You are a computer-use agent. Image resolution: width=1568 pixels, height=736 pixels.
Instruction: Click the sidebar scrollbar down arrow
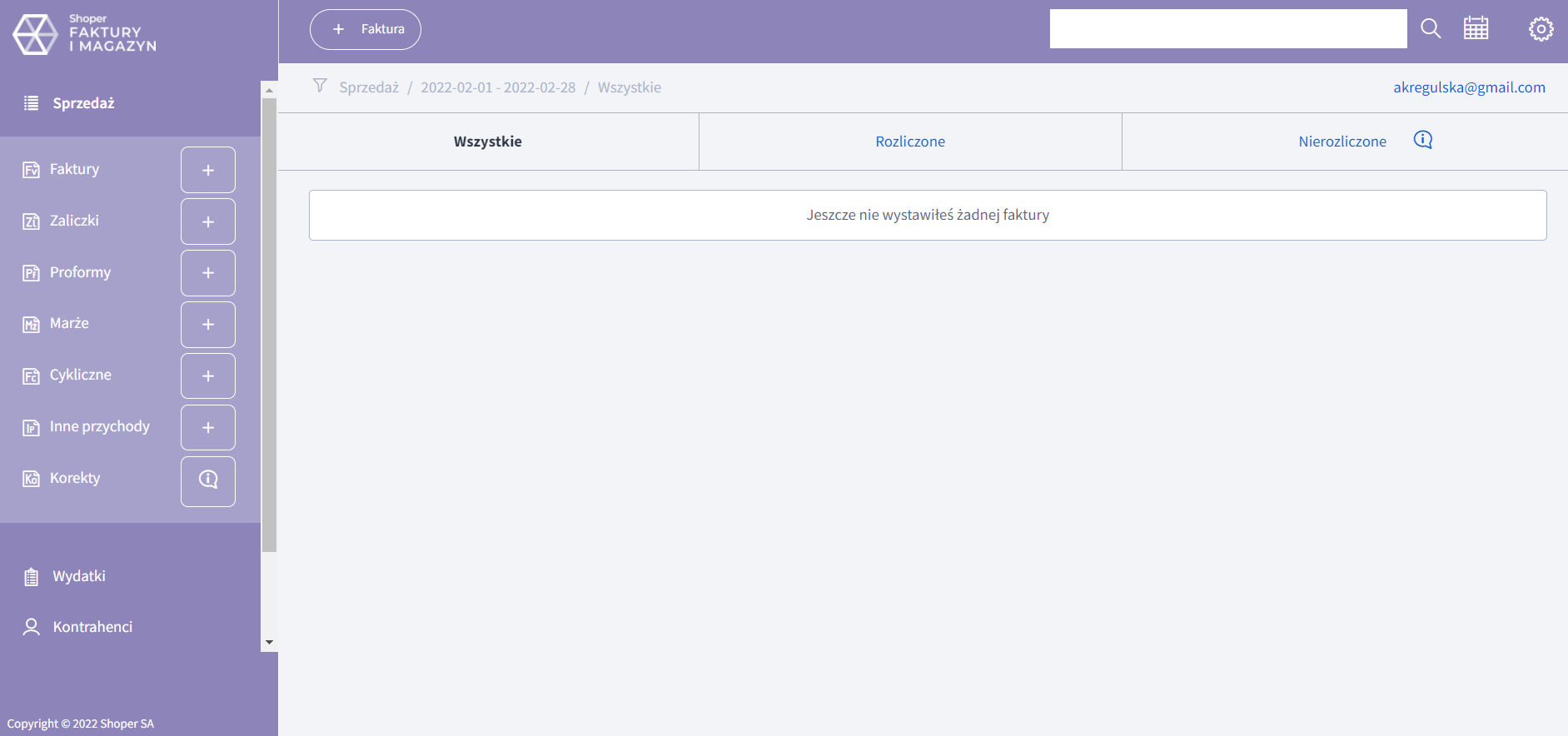[269, 643]
